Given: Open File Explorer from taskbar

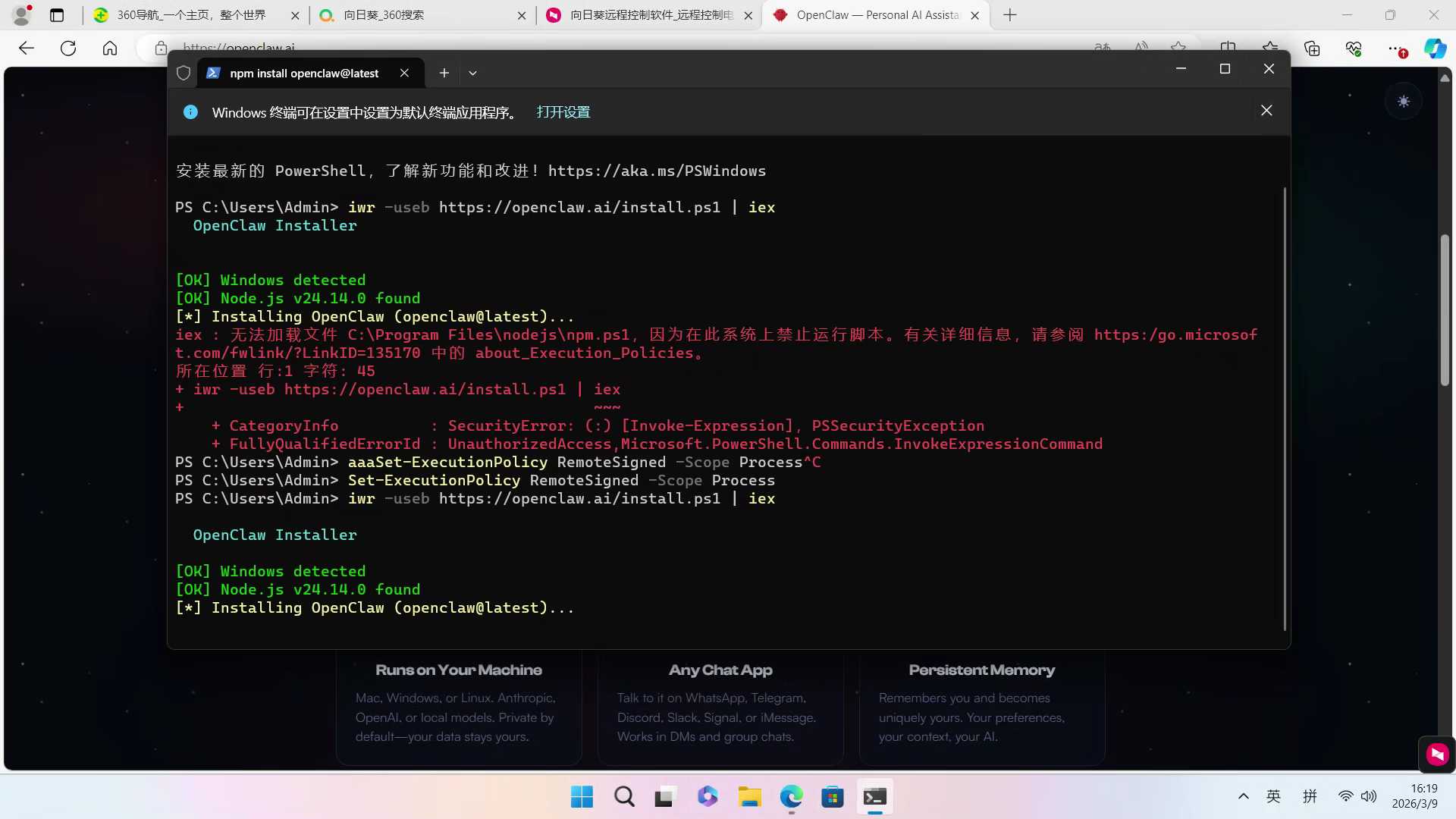Looking at the screenshot, I should click(x=749, y=796).
